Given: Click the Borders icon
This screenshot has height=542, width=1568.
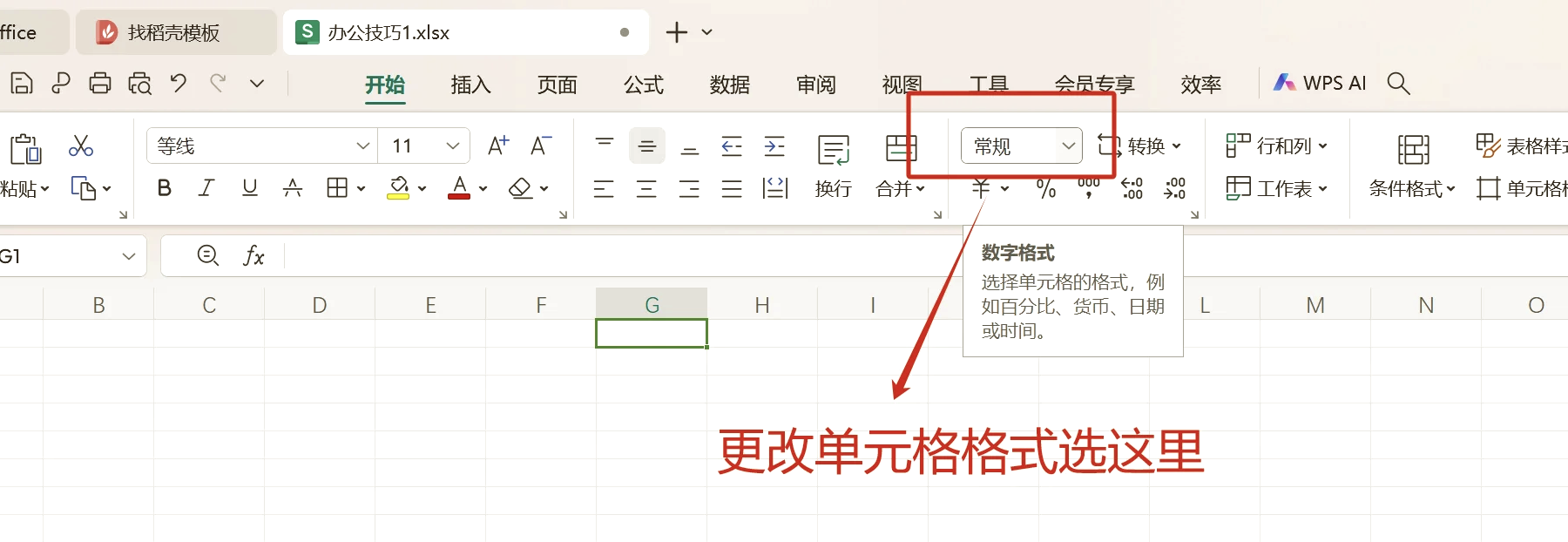Looking at the screenshot, I should click(x=337, y=187).
